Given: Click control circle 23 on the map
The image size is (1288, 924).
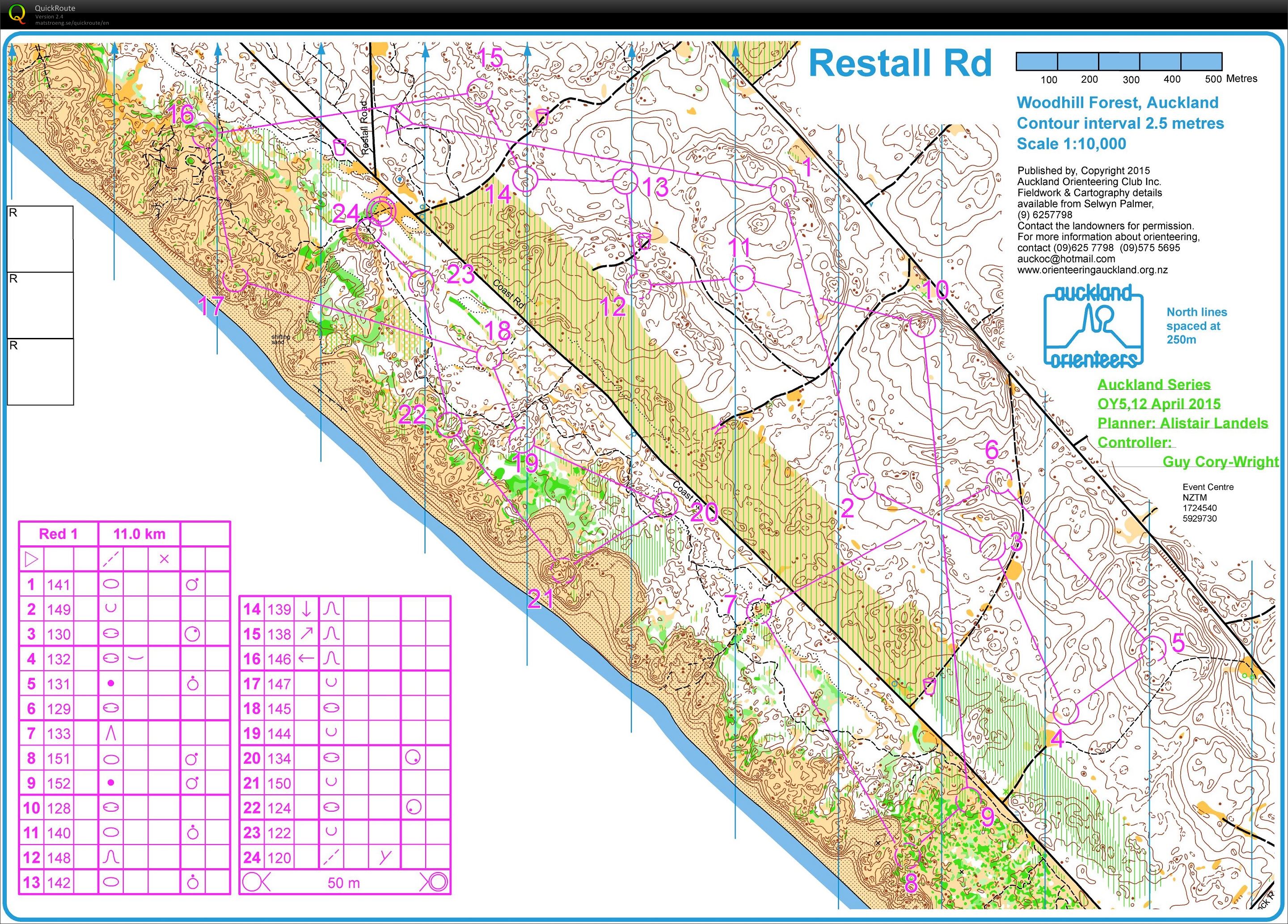Looking at the screenshot, I should tap(422, 283).
